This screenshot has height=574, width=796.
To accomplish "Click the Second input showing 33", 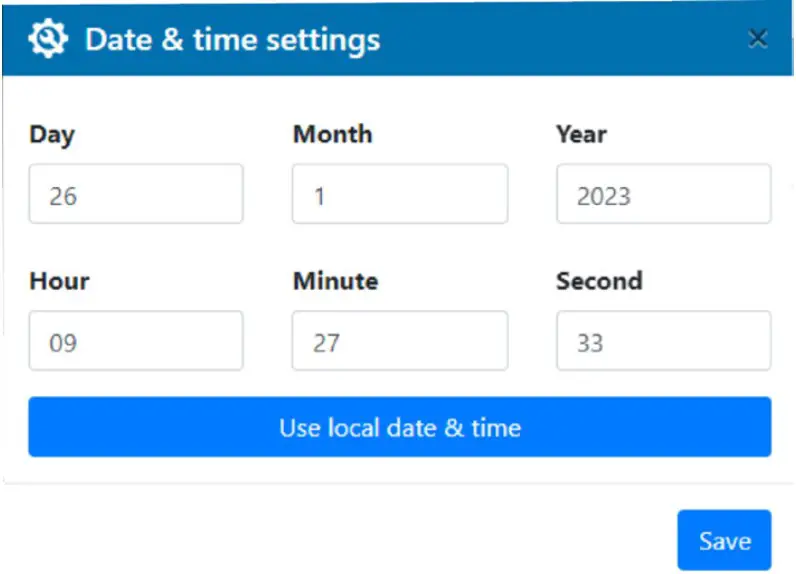I will pos(663,342).
